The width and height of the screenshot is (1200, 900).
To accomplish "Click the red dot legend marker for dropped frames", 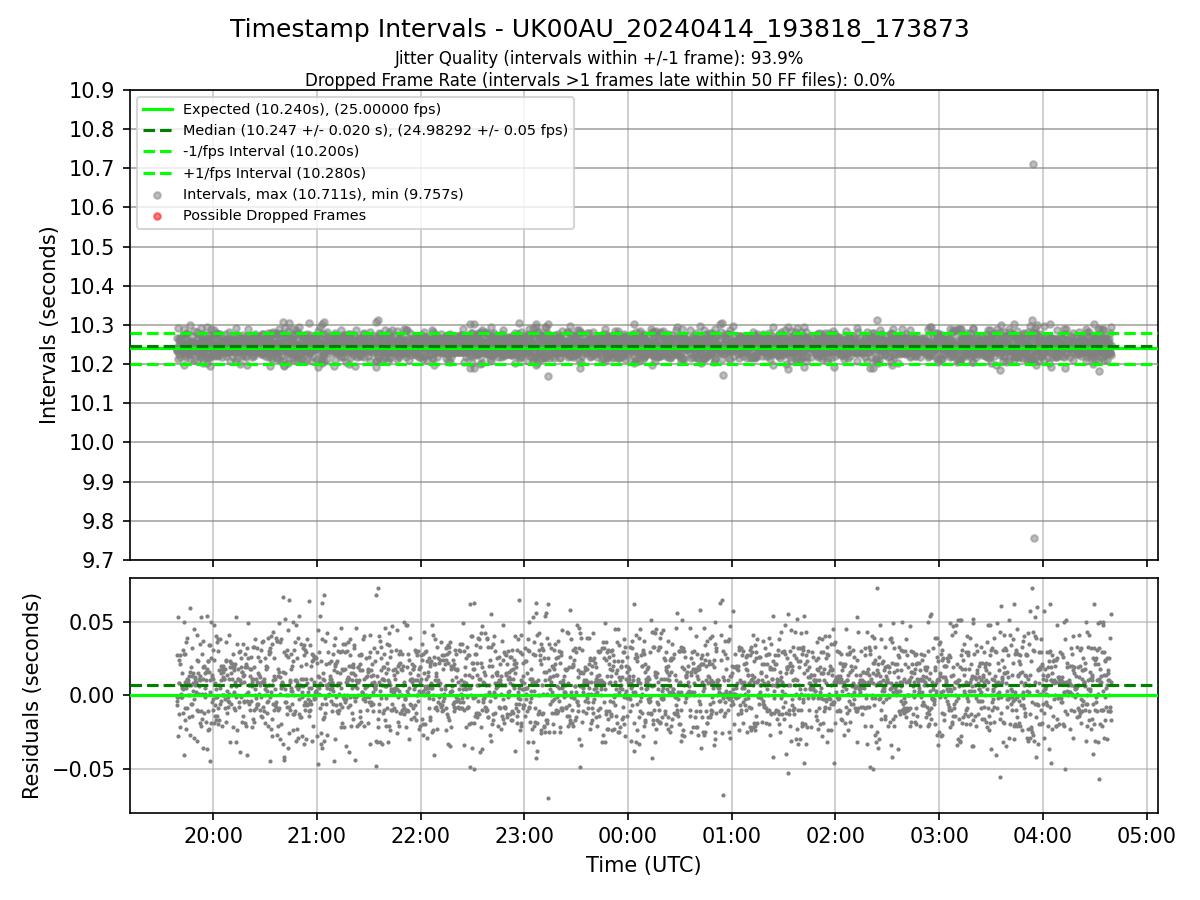I will [157, 216].
